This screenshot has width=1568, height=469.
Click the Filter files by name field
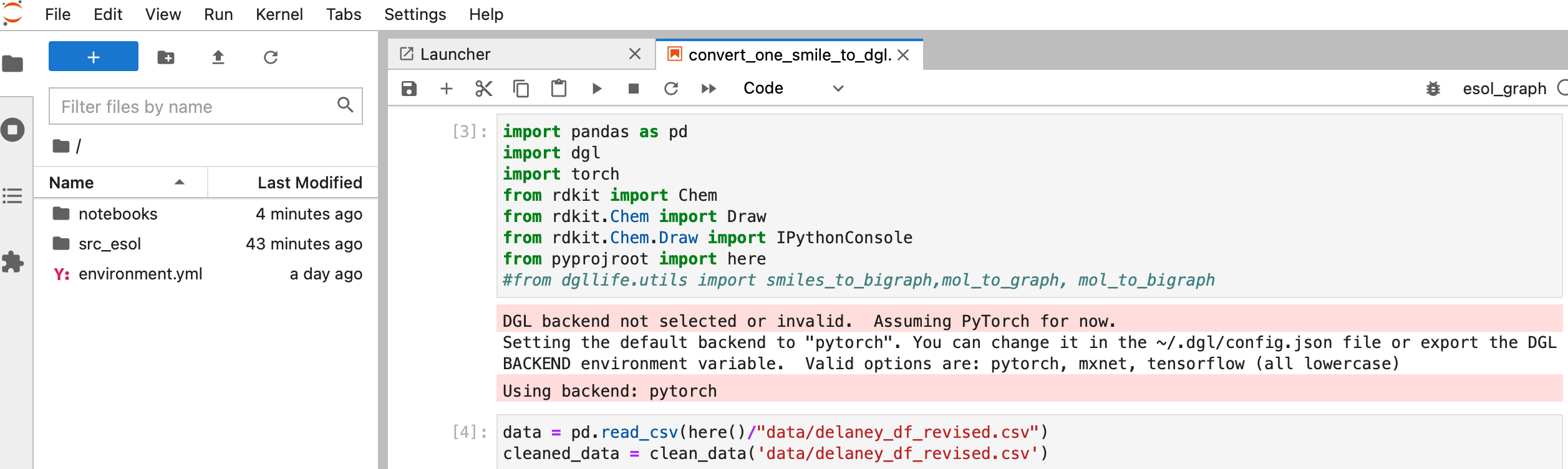point(206,106)
